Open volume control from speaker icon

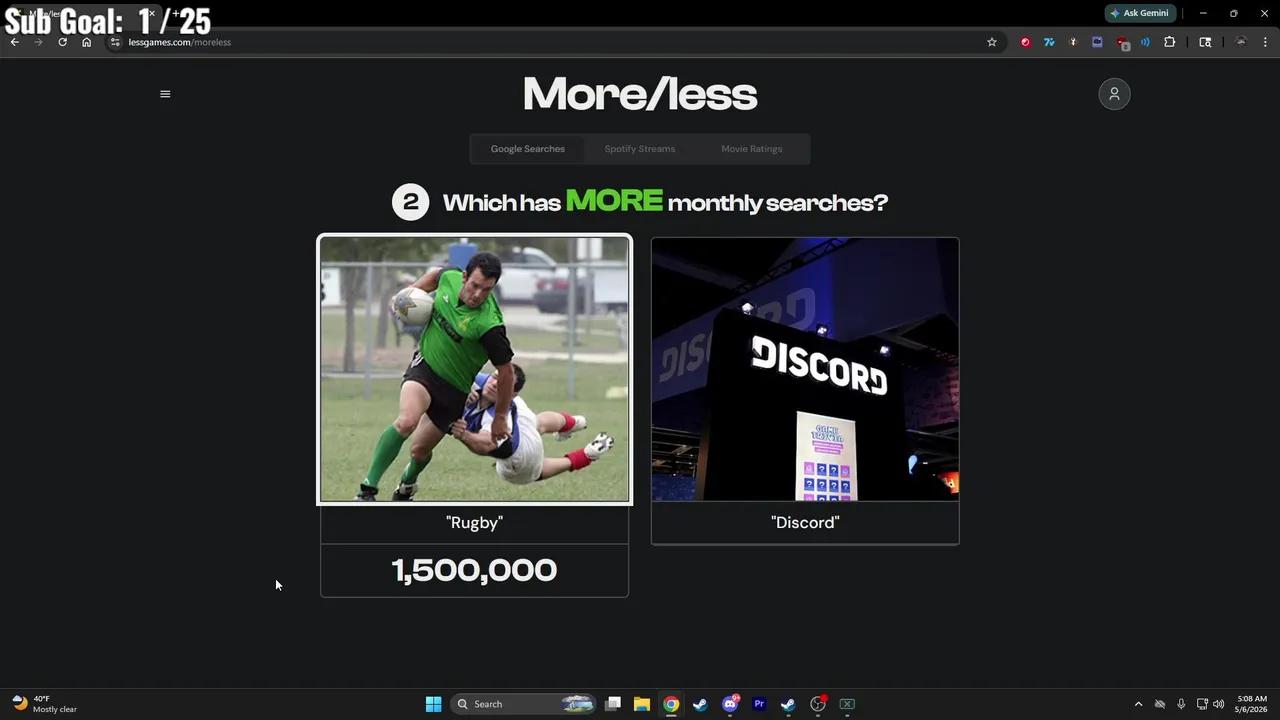(x=1218, y=704)
